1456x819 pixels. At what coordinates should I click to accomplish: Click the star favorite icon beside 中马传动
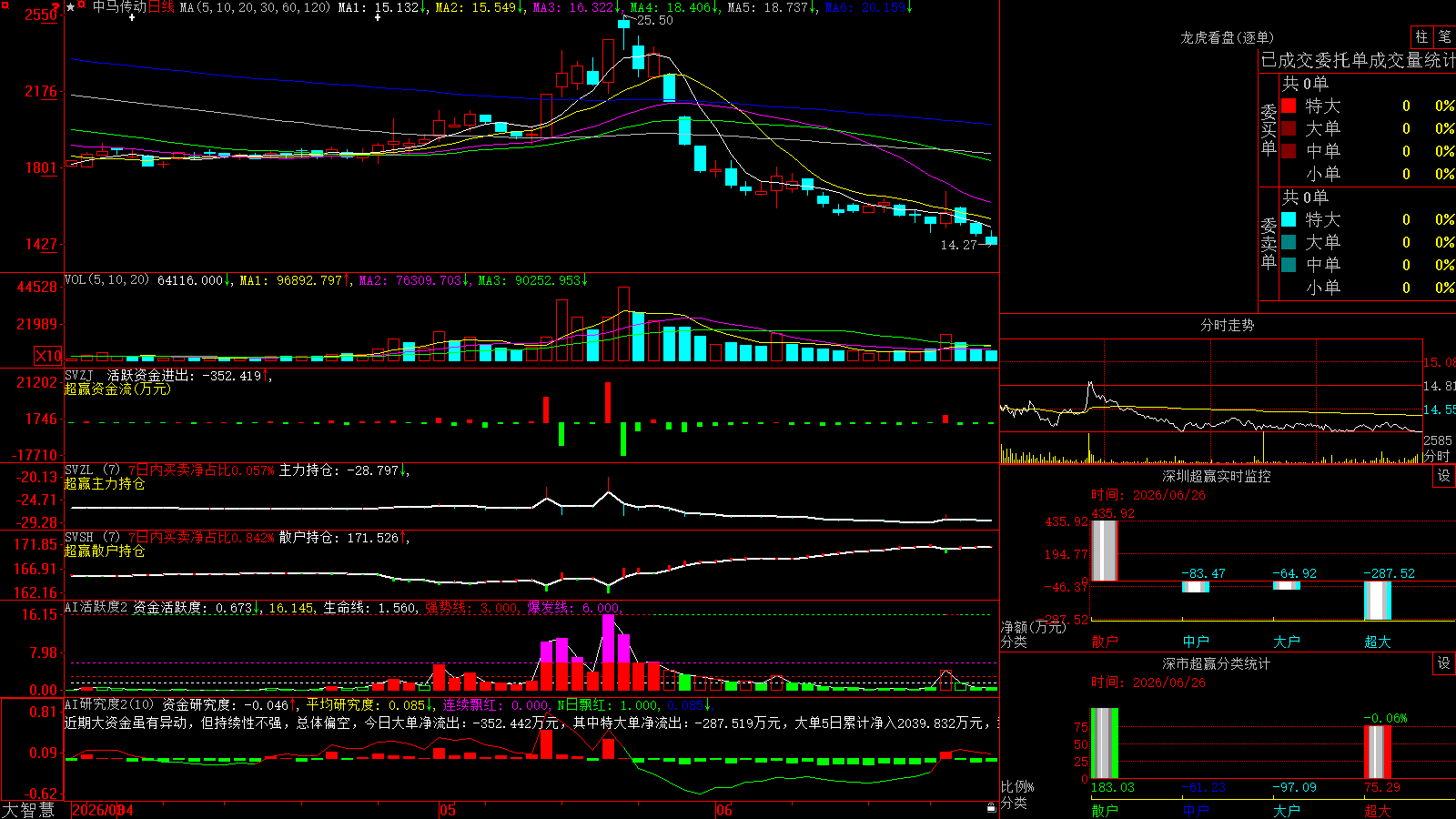pyautogui.click(x=71, y=7)
